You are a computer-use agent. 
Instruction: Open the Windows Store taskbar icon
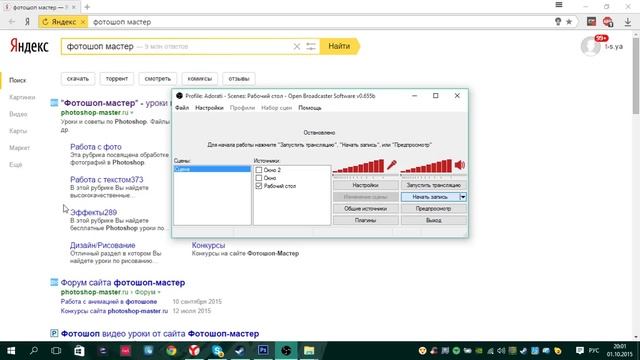click(x=79, y=351)
